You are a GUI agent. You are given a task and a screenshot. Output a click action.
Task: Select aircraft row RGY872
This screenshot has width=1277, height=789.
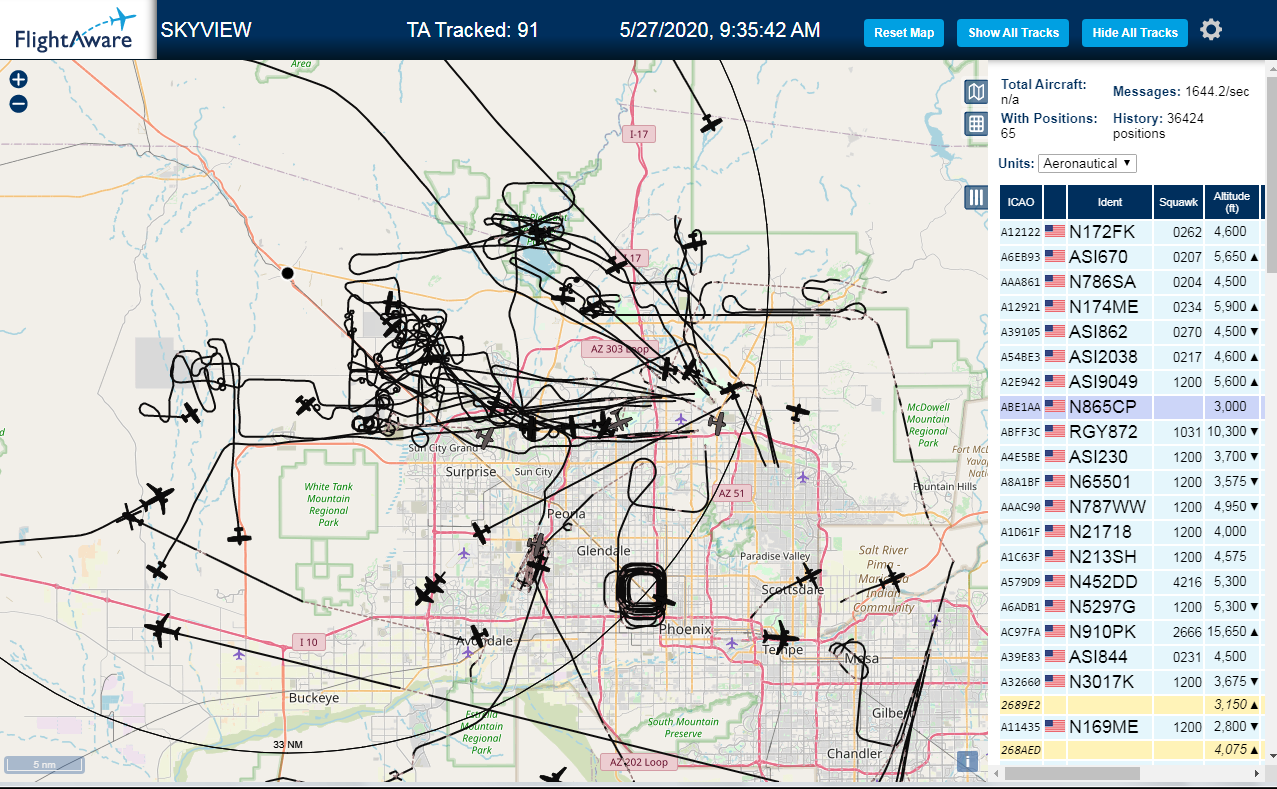coord(1130,432)
